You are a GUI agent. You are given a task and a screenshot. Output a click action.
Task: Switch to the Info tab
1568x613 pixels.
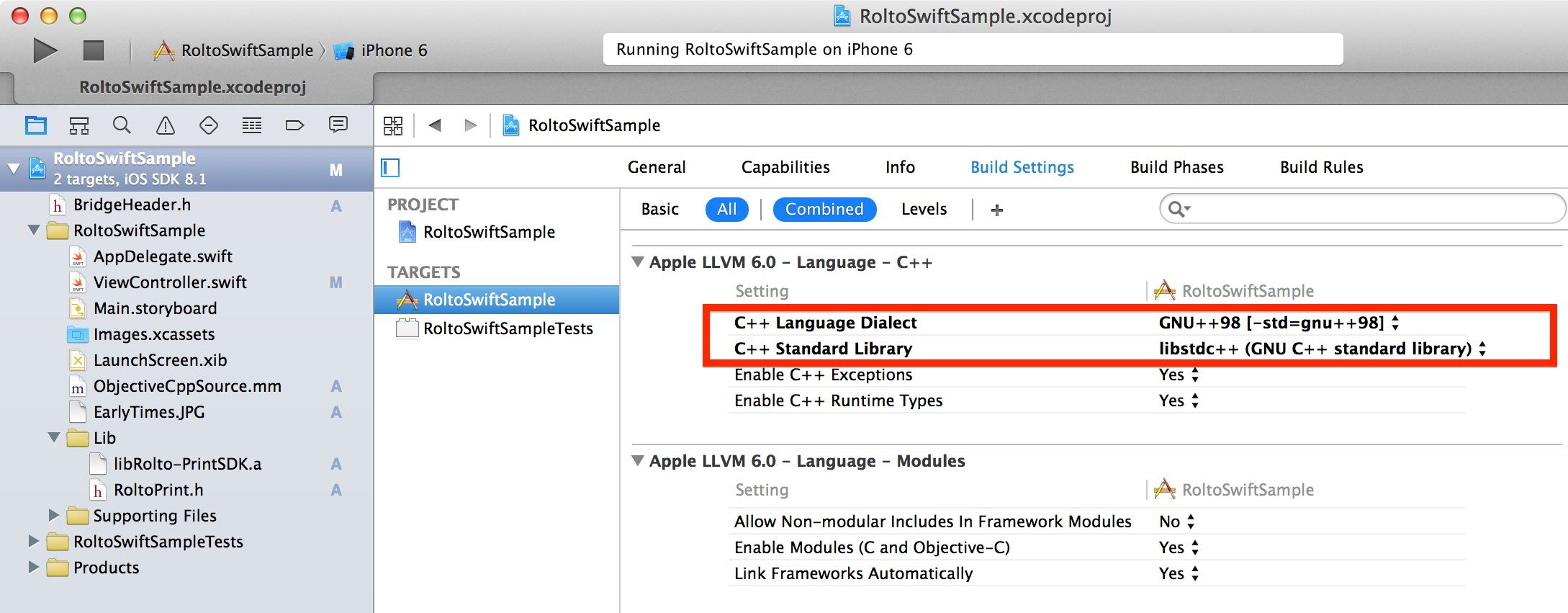coord(900,167)
